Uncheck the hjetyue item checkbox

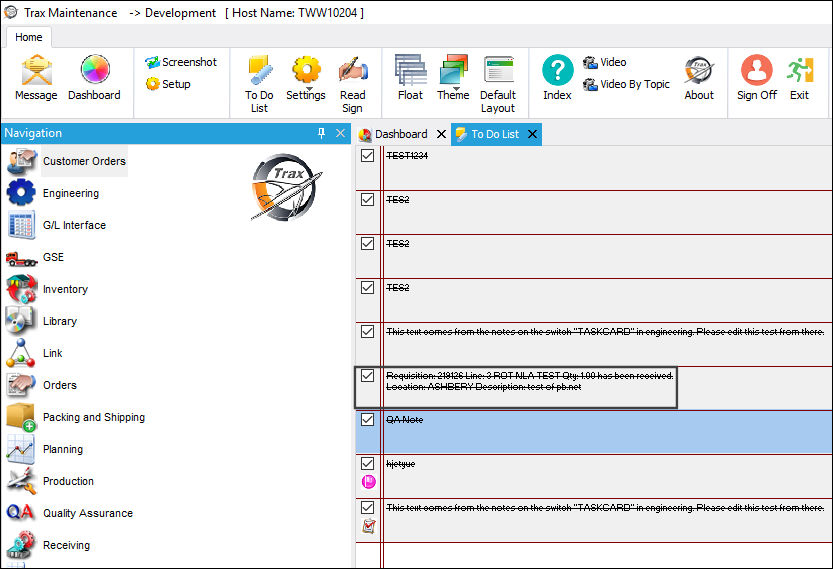tap(368, 463)
